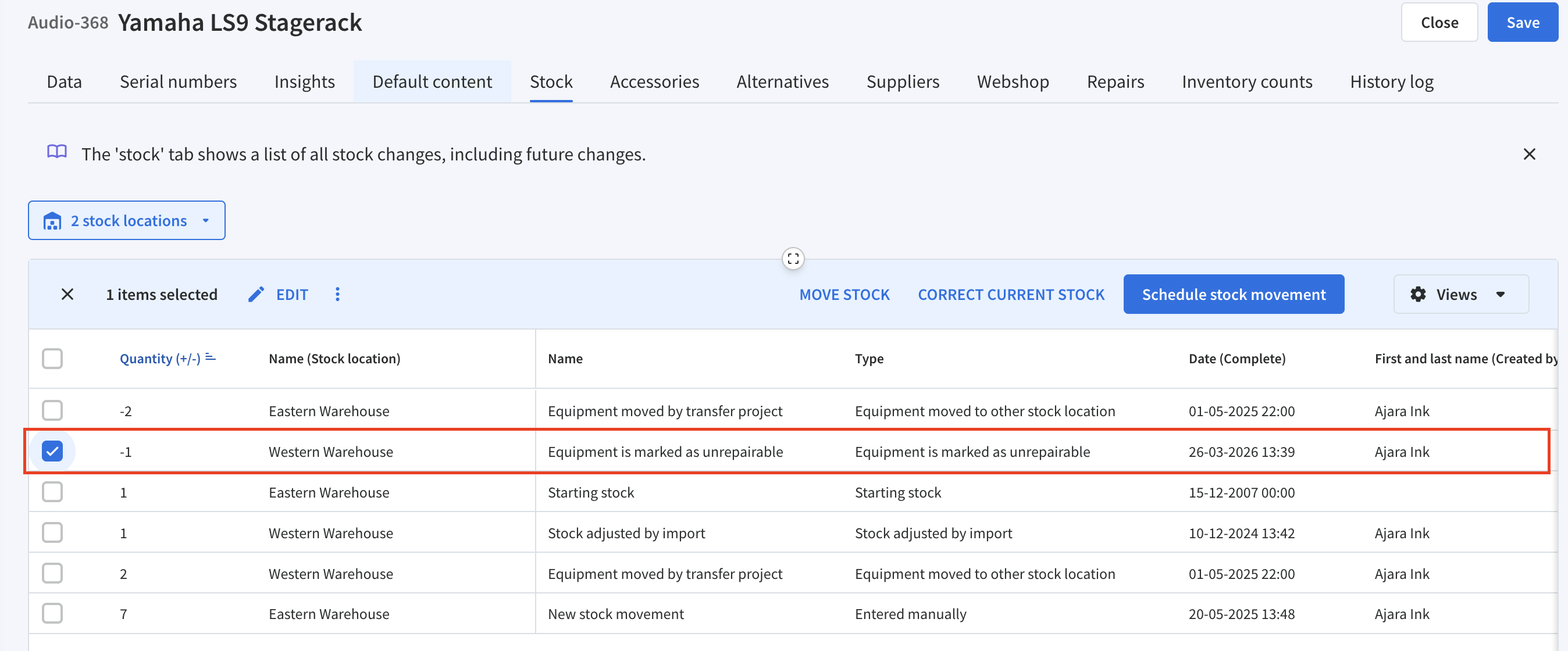1568x651 pixels.
Task: Click the Type column header
Action: click(869, 359)
